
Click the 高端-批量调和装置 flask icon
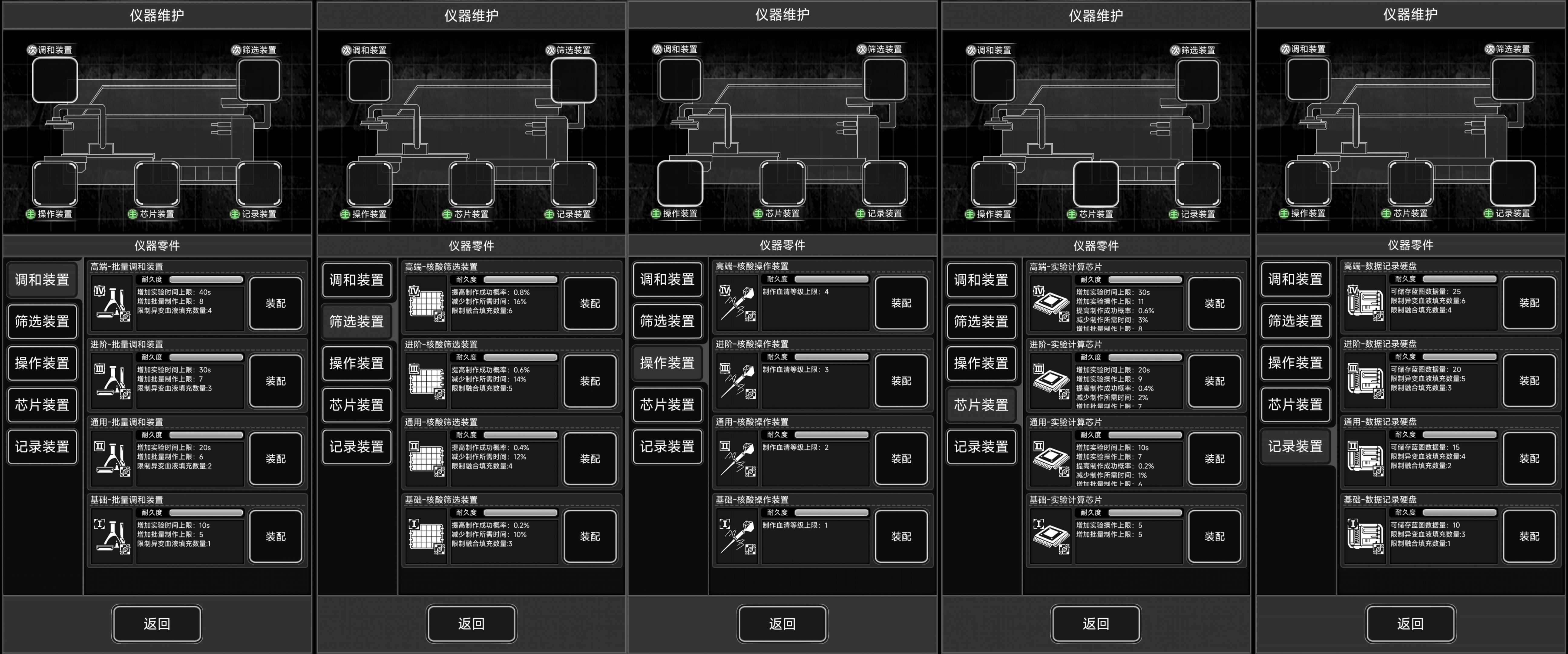113,303
